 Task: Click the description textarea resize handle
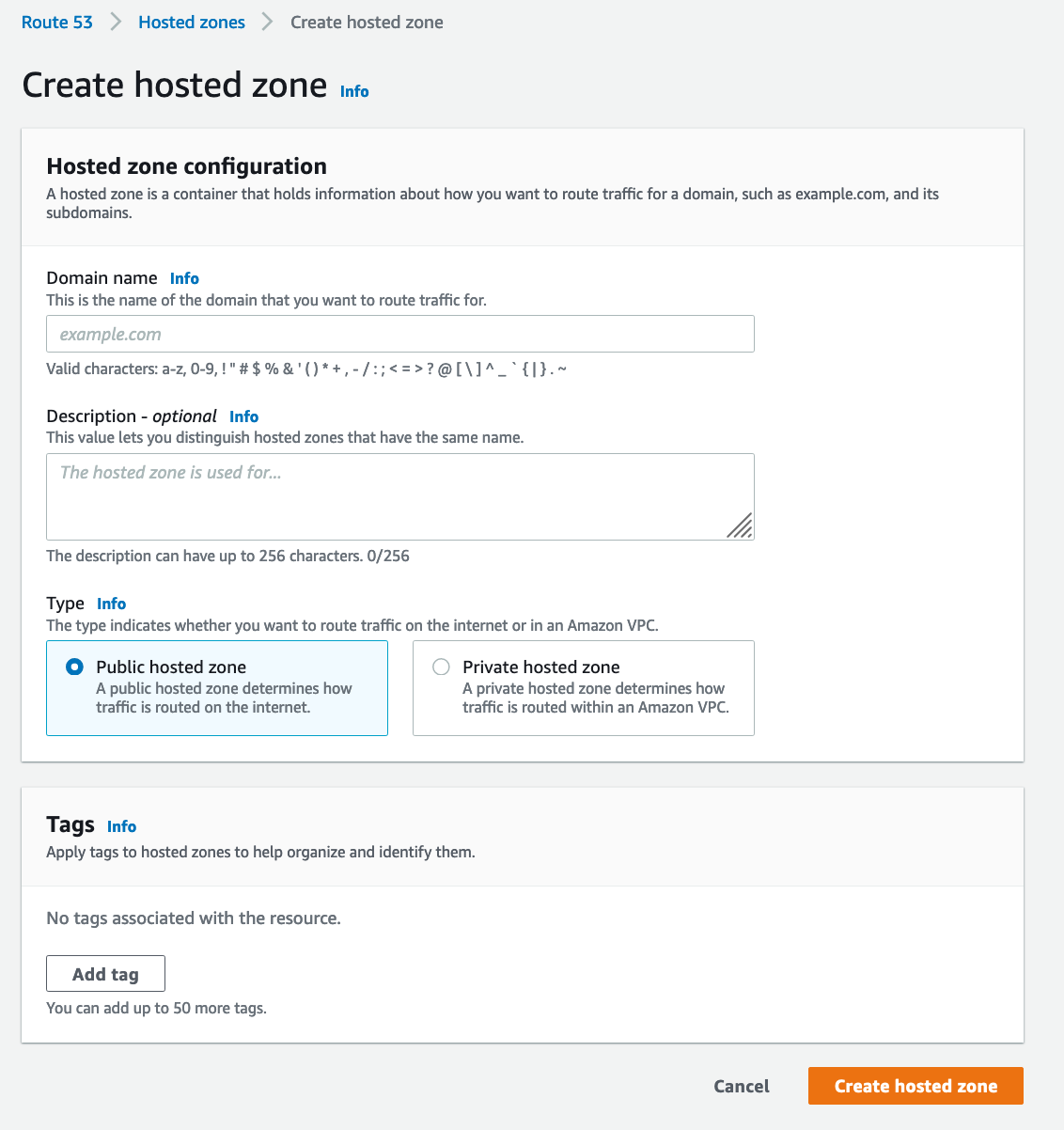tap(740, 526)
